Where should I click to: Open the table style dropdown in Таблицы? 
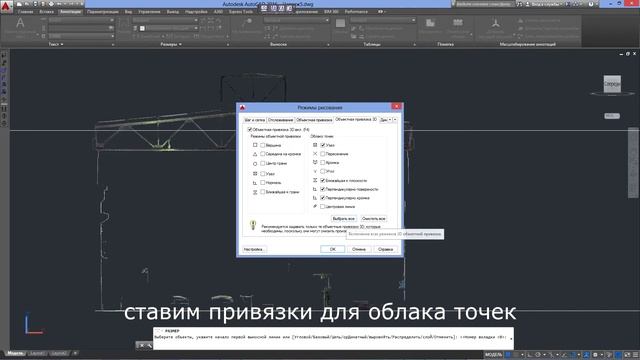383,20
